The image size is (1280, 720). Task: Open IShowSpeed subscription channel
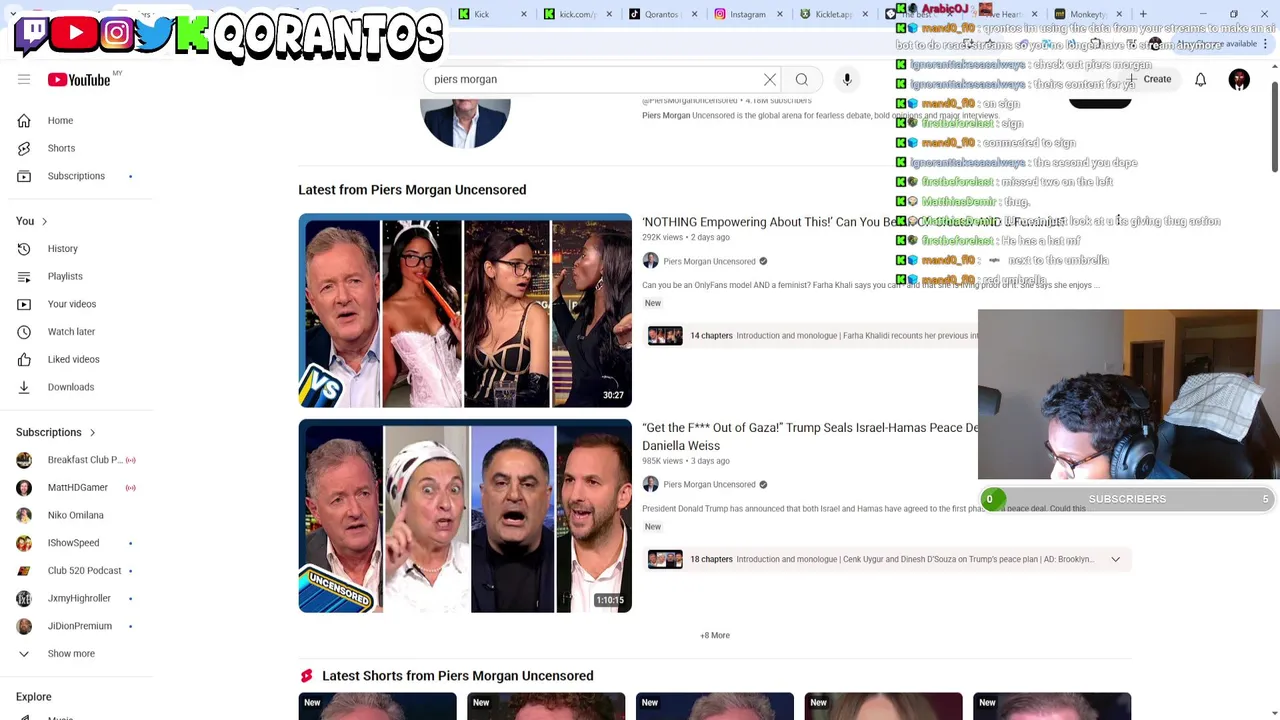coord(76,543)
